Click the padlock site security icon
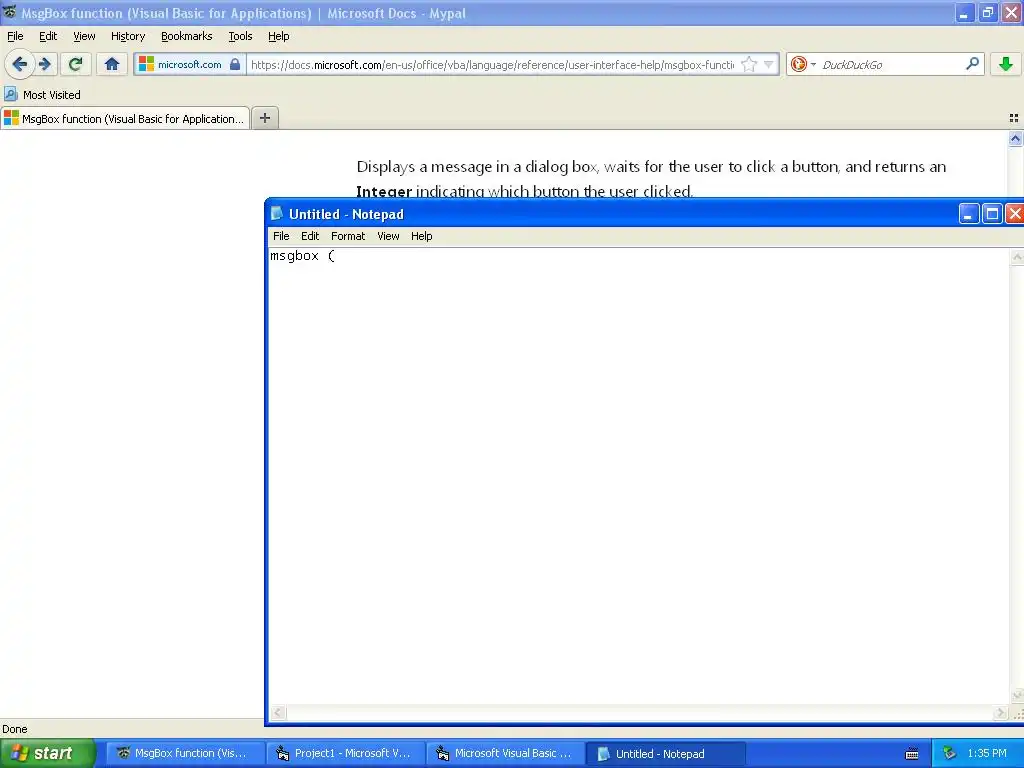The width and height of the screenshot is (1024, 768). 235,64
